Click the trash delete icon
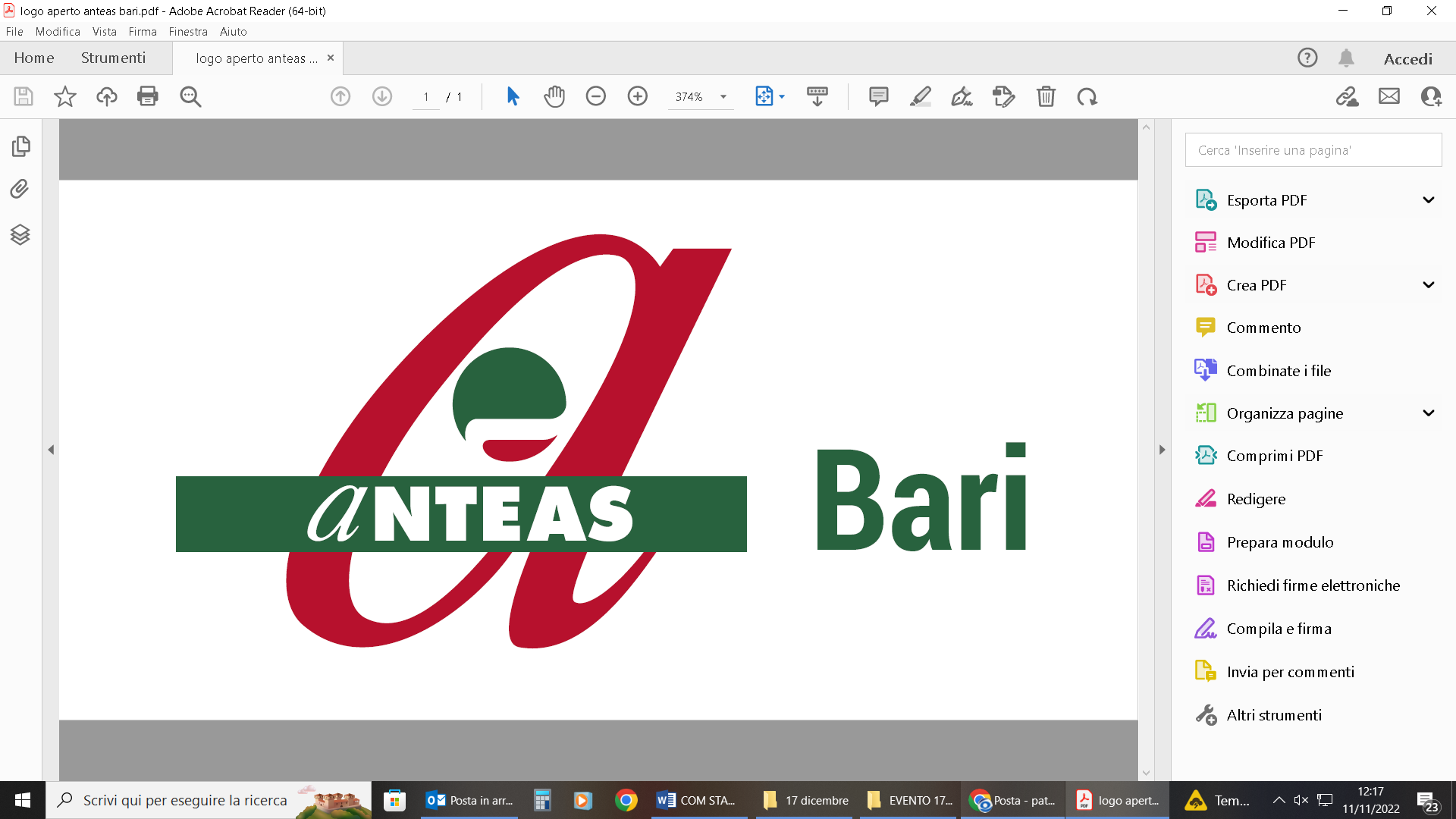This screenshot has height=819, width=1456. [x=1046, y=96]
